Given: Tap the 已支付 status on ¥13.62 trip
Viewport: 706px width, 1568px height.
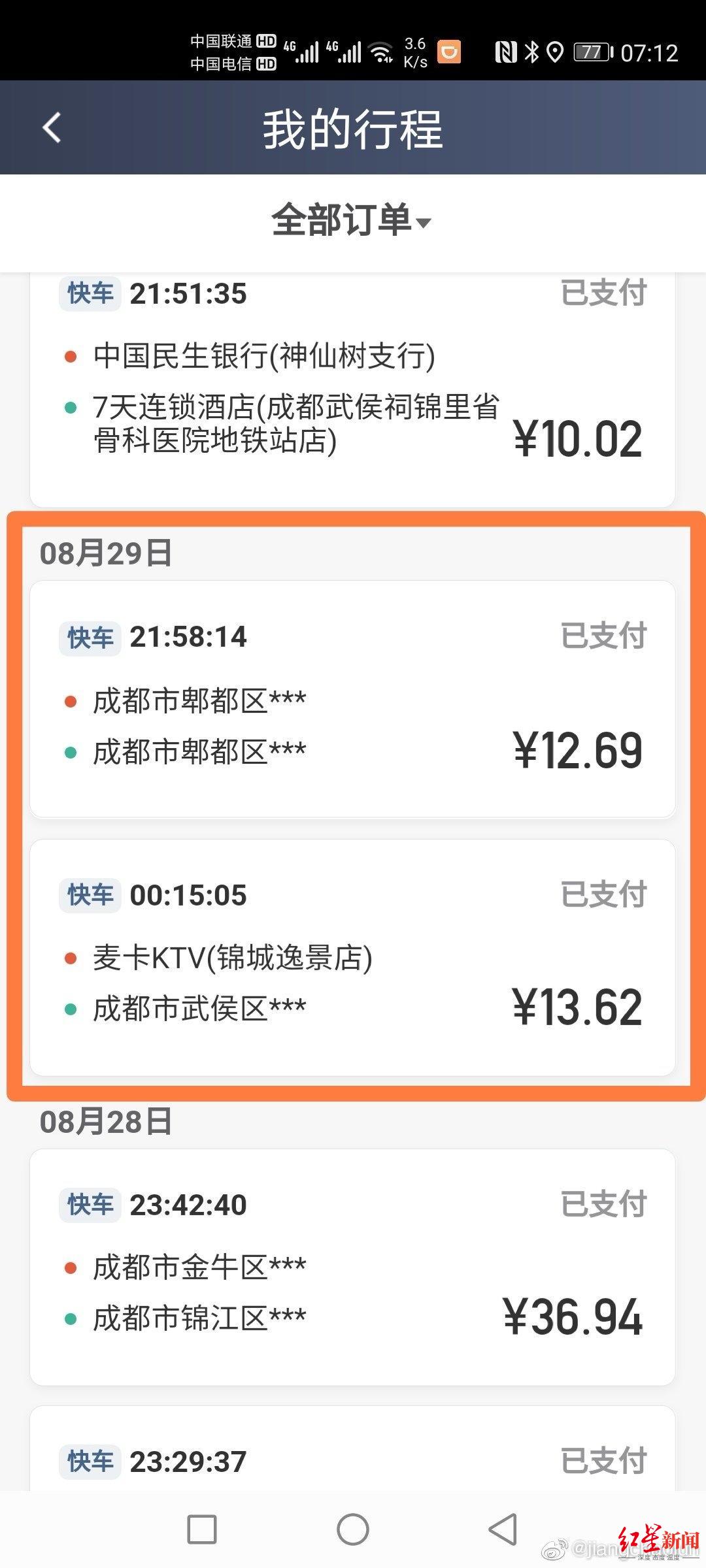Looking at the screenshot, I should point(603,894).
